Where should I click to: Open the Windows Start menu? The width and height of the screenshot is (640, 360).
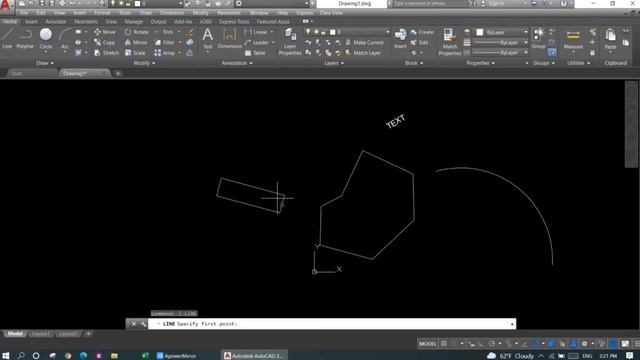pyautogui.click(x=6, y=356)
